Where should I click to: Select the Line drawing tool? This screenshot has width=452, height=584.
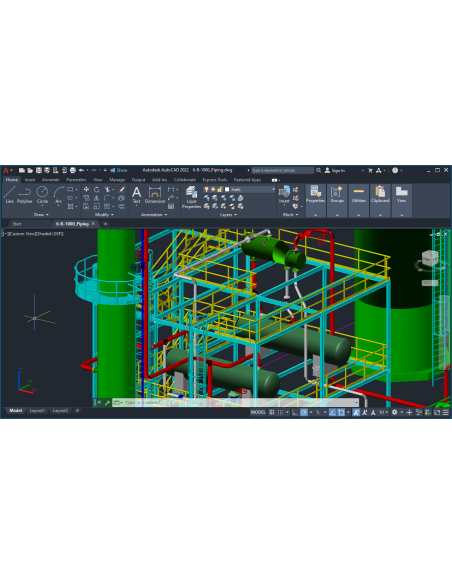coord(9,195)
